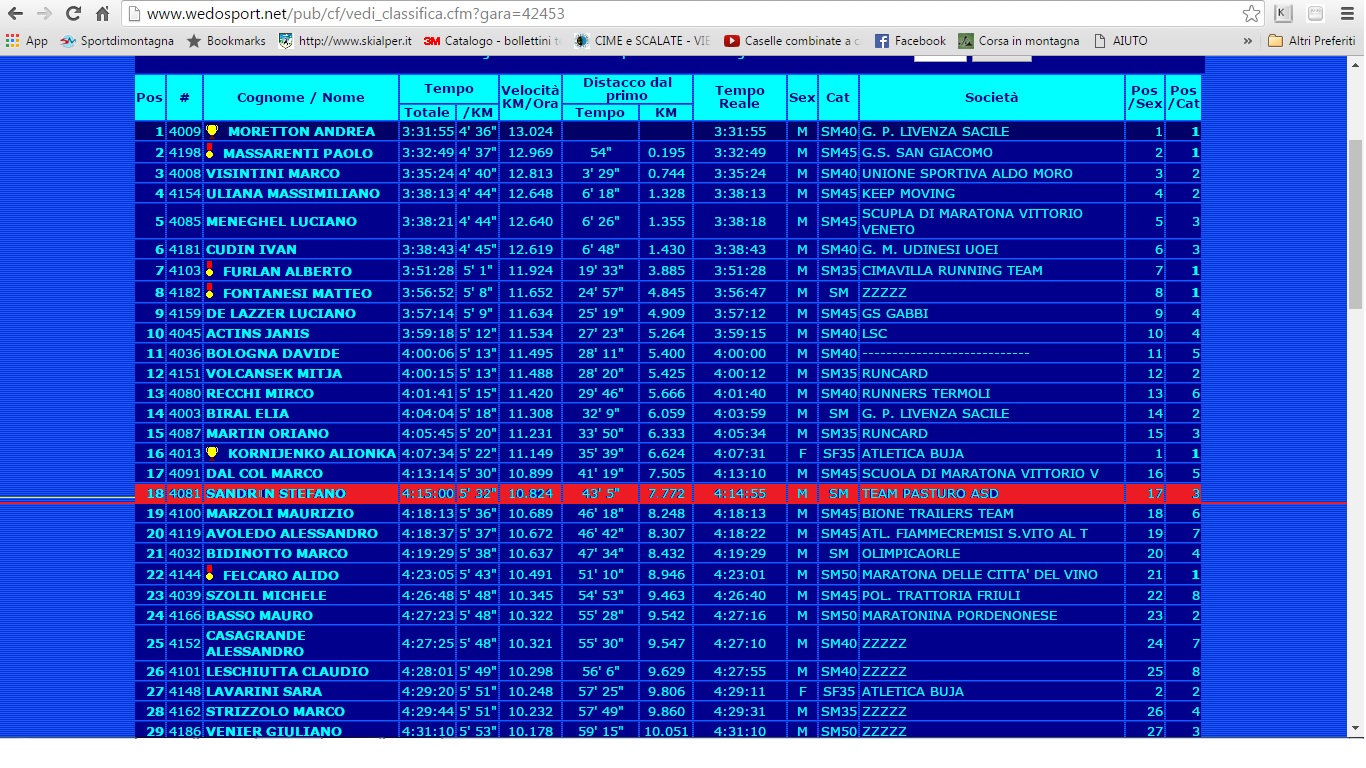Open the Altri Preferiti folder

point(1312,41)
